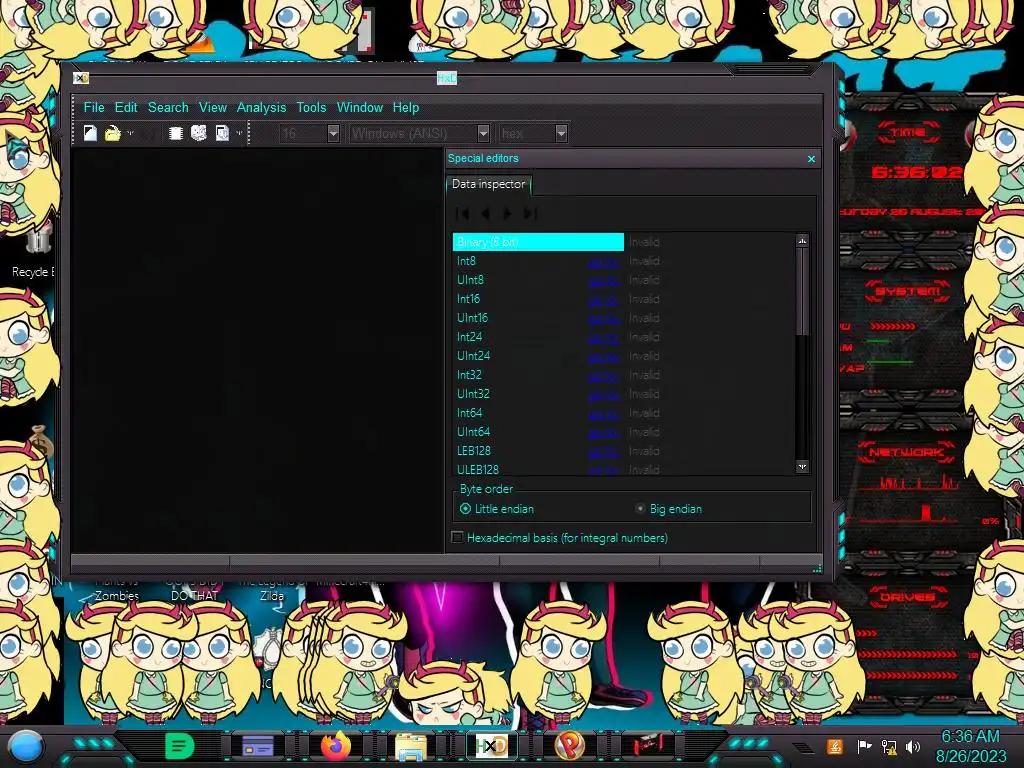Open the orange P app taskbar icon
Viewport: 1024px width, 768px height.
point(569,746)
